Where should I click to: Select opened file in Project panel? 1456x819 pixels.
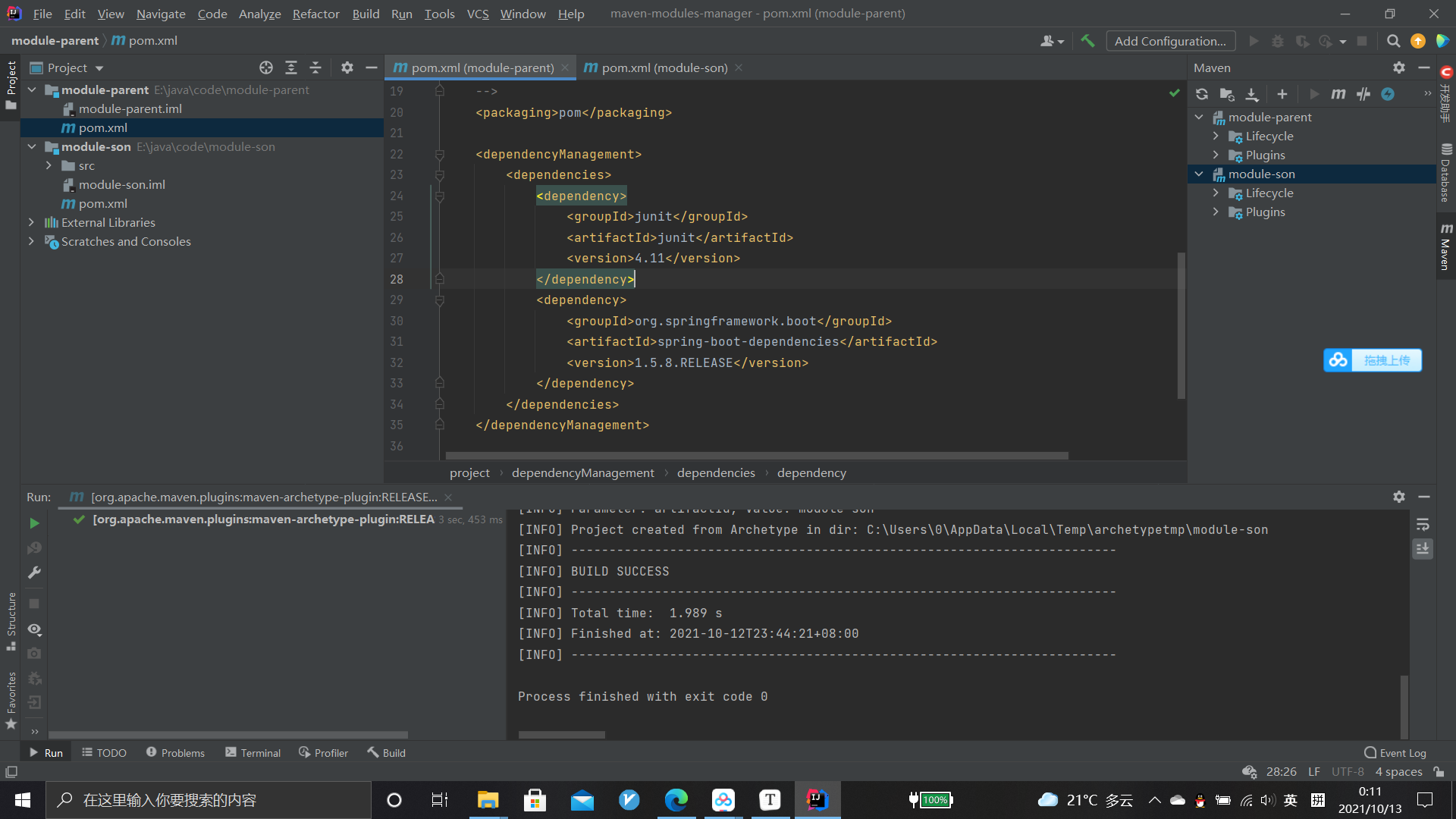click(x=266, y=67)
